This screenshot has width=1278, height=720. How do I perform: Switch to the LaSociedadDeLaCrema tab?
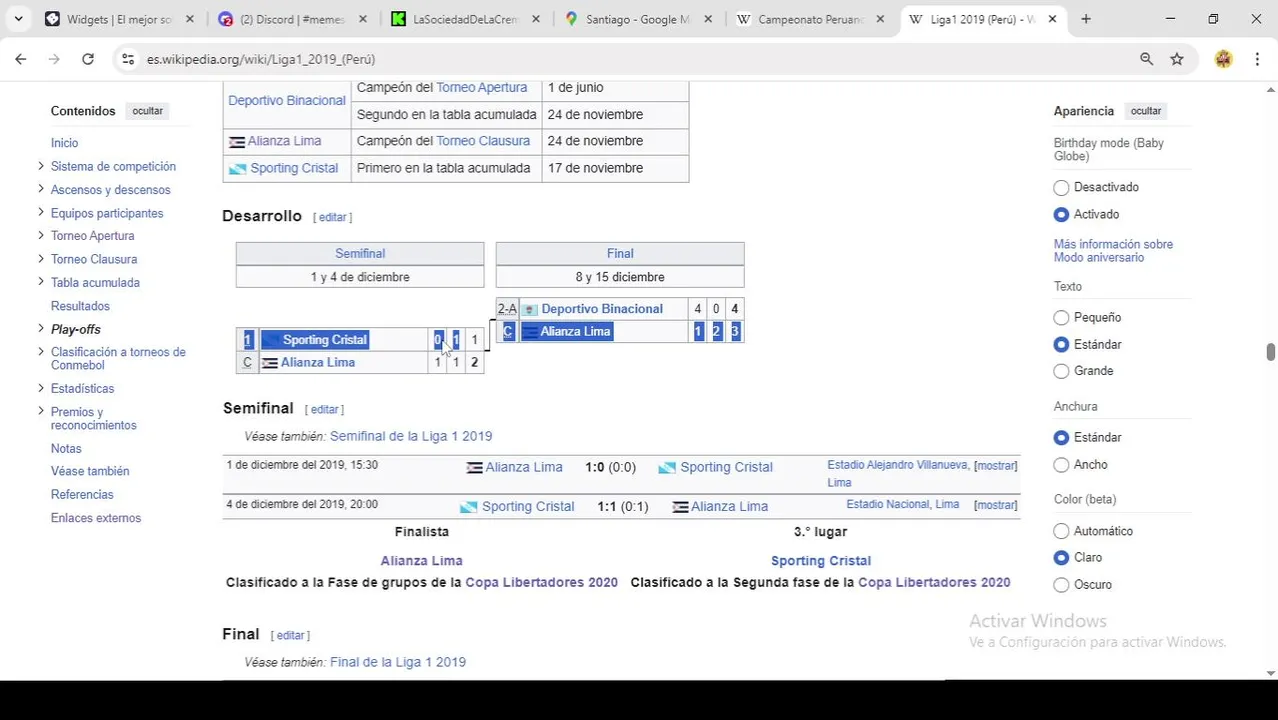click(x=466, y=19)
